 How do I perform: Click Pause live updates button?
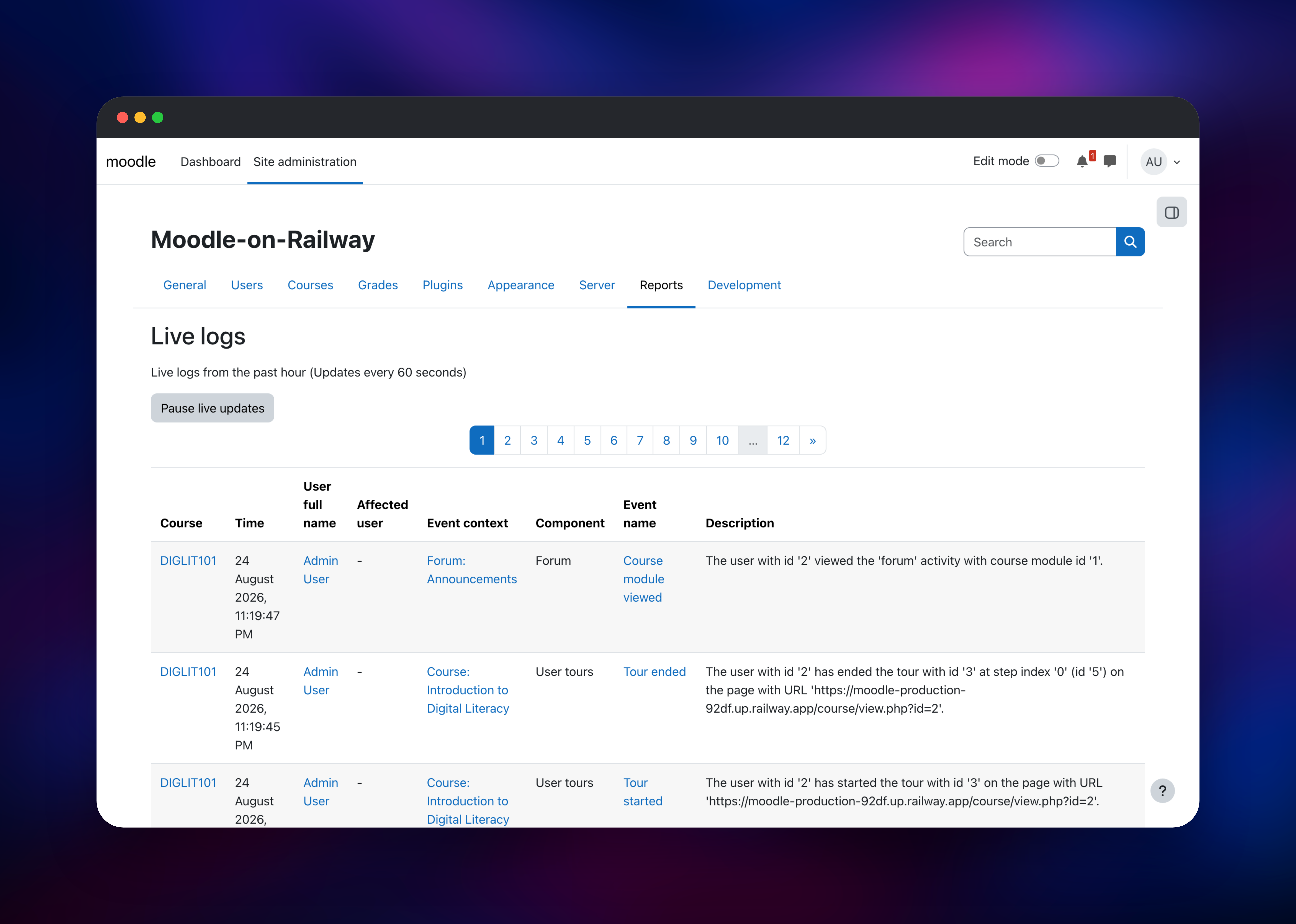[x=212, y=408]
